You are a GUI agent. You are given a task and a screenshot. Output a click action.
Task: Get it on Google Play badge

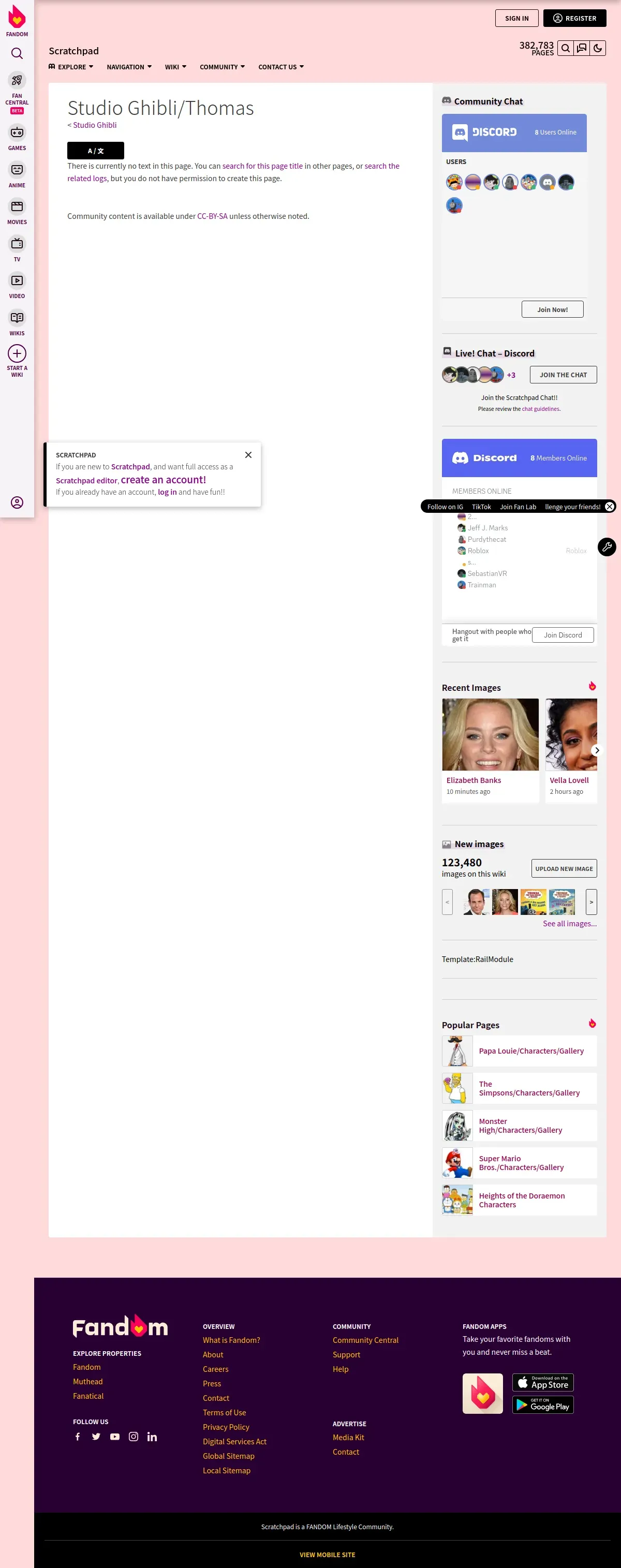(543, 1404)
